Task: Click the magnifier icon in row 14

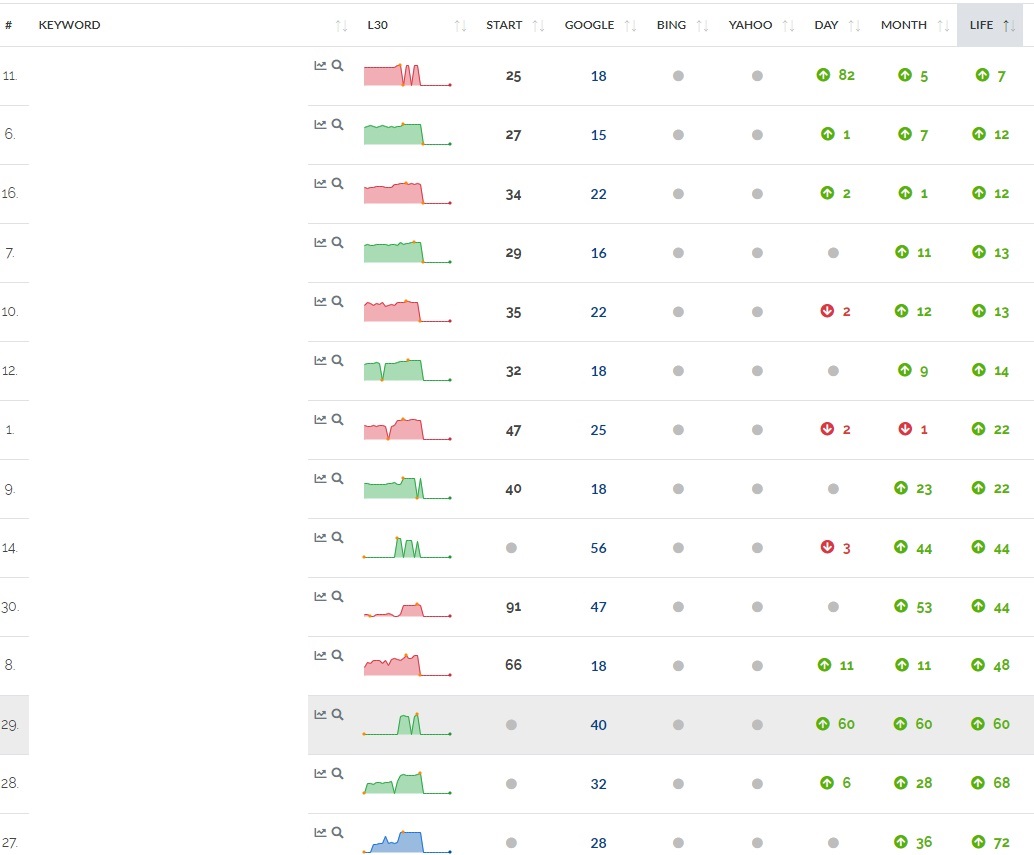Action: point(338,537)
